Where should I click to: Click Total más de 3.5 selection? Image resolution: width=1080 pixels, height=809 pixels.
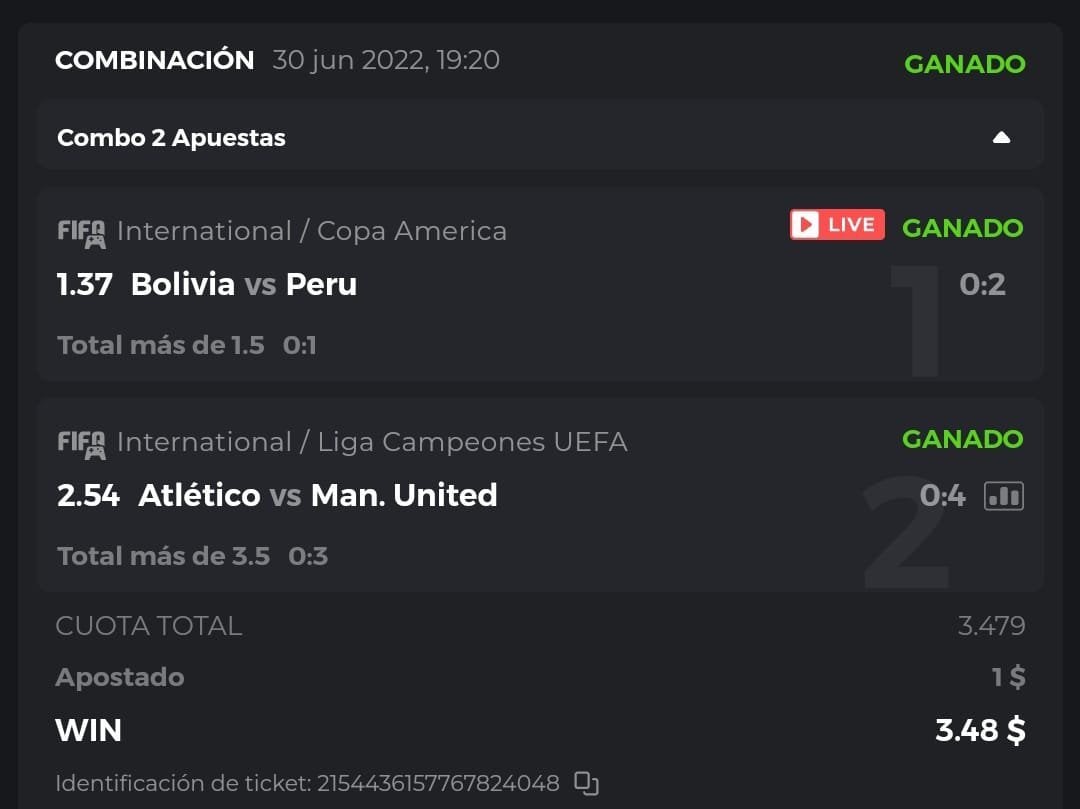(x=163, y=556)
